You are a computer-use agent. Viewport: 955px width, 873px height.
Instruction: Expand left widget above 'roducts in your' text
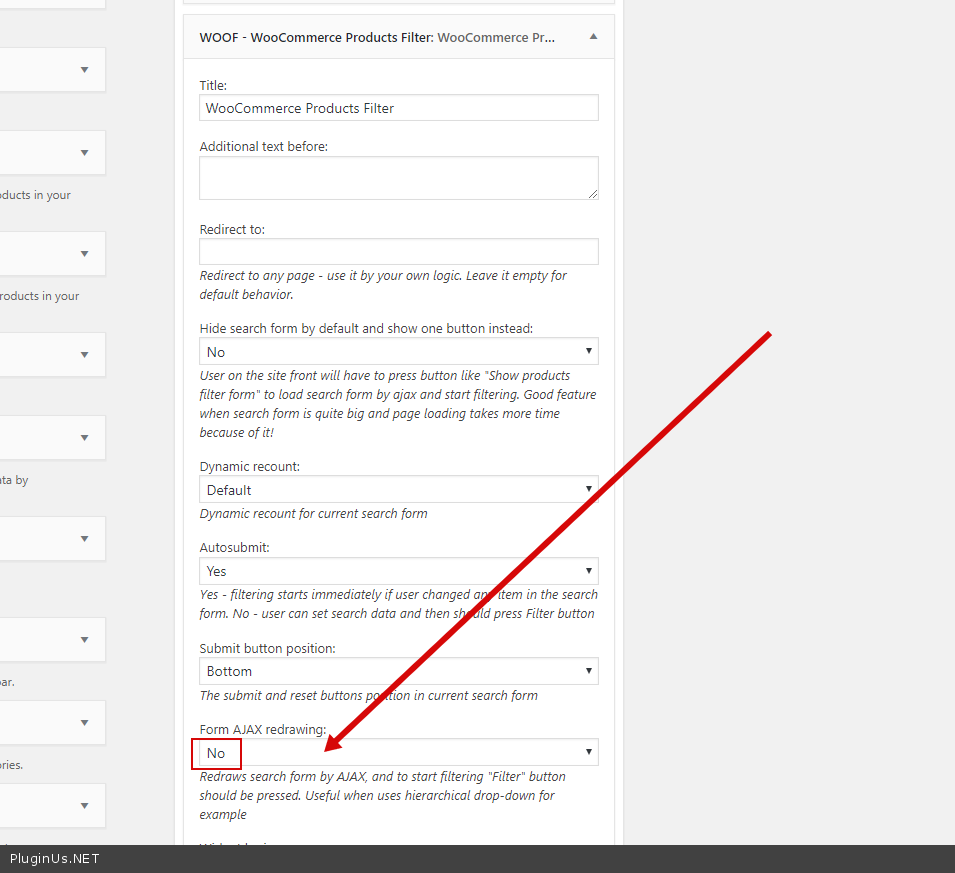[x=85, y=254]
